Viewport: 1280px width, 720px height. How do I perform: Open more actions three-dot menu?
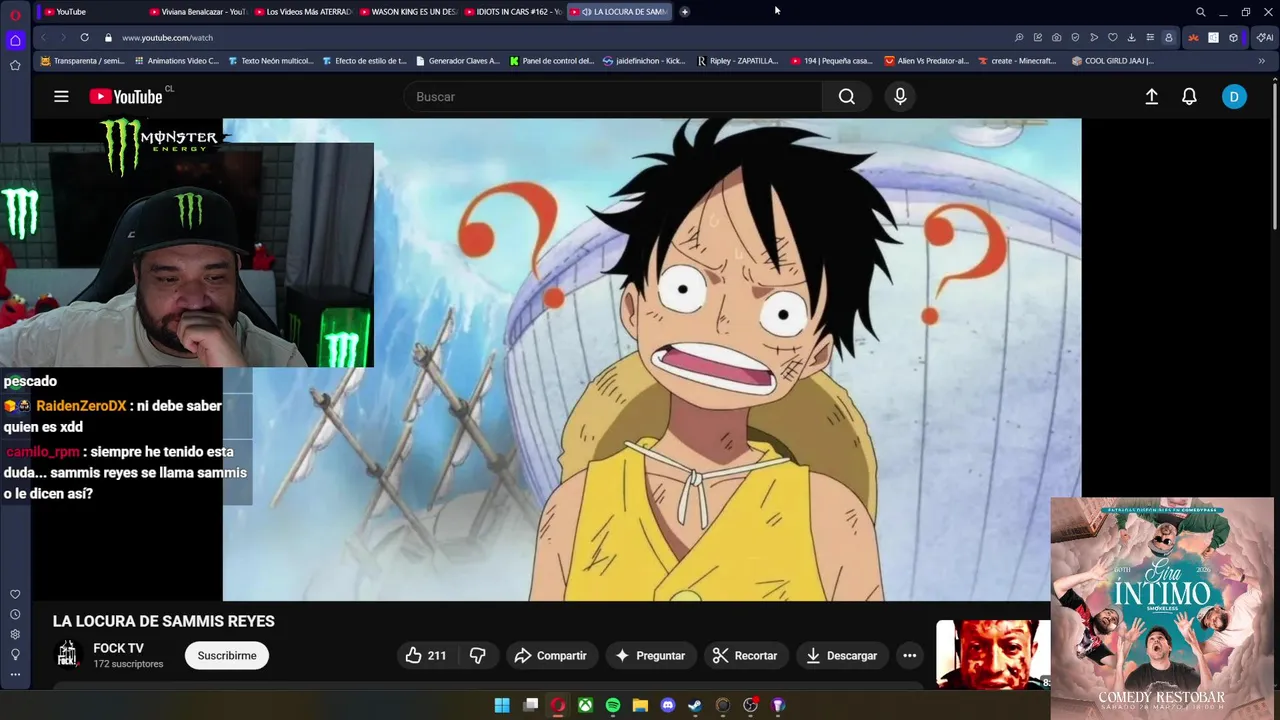910,655
